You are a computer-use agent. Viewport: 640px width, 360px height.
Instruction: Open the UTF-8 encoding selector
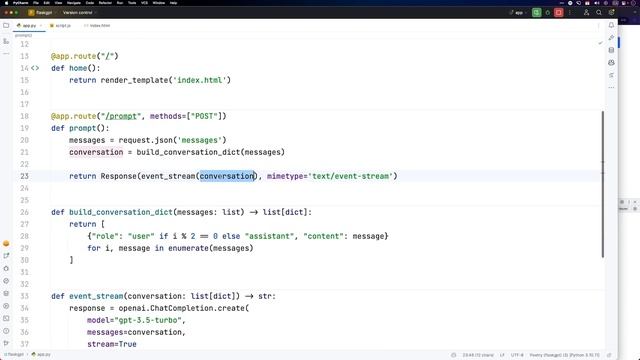(x=517, y=355)
